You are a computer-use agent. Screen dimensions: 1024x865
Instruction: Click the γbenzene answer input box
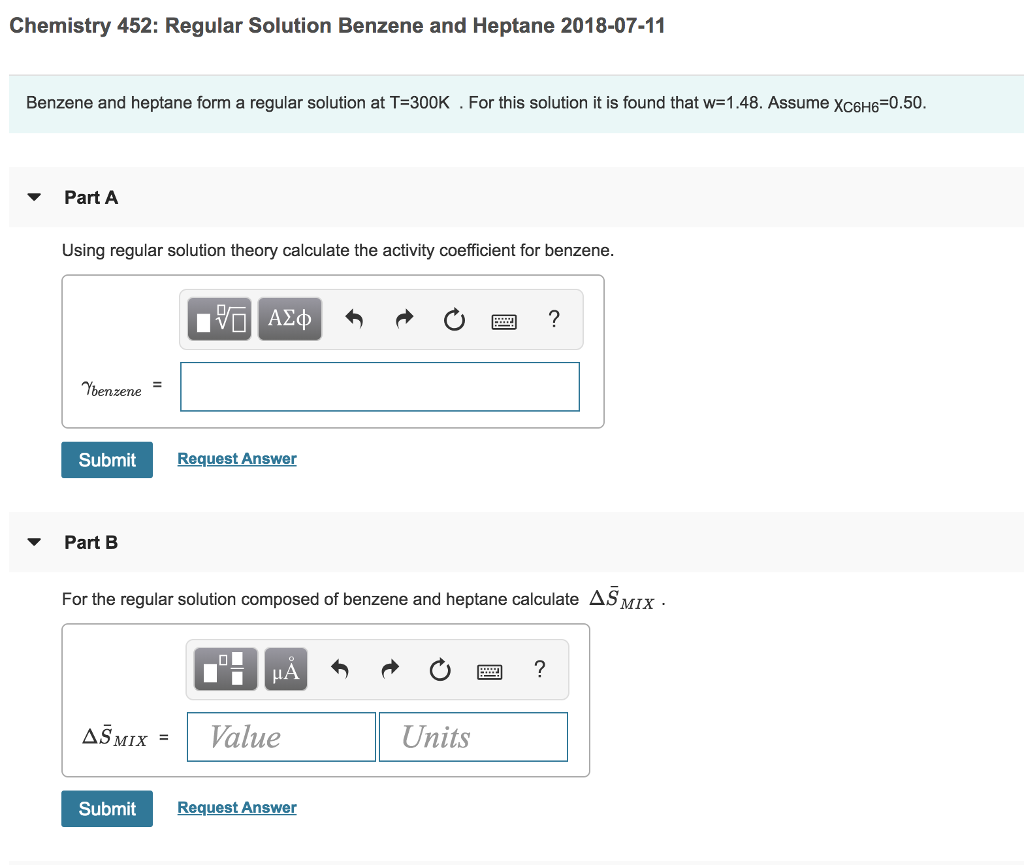point(380,386)
